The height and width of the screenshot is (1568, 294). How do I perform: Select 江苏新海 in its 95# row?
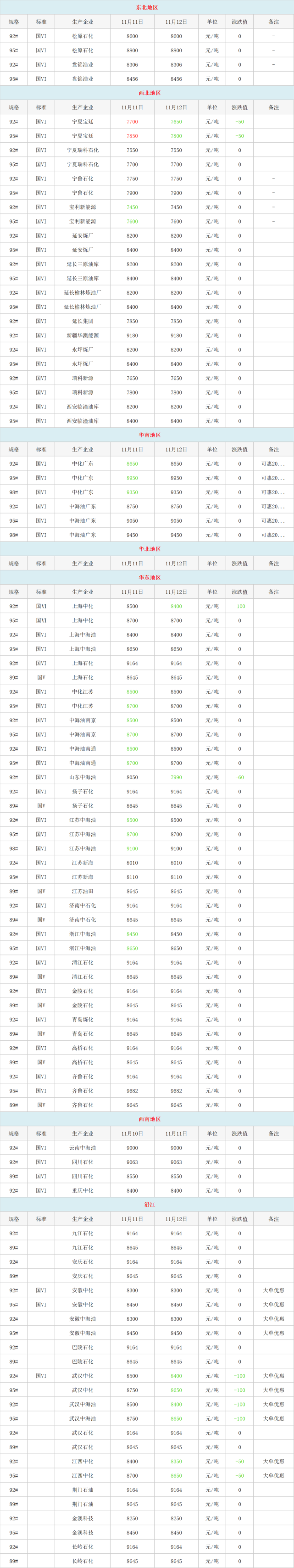point(83,877)
